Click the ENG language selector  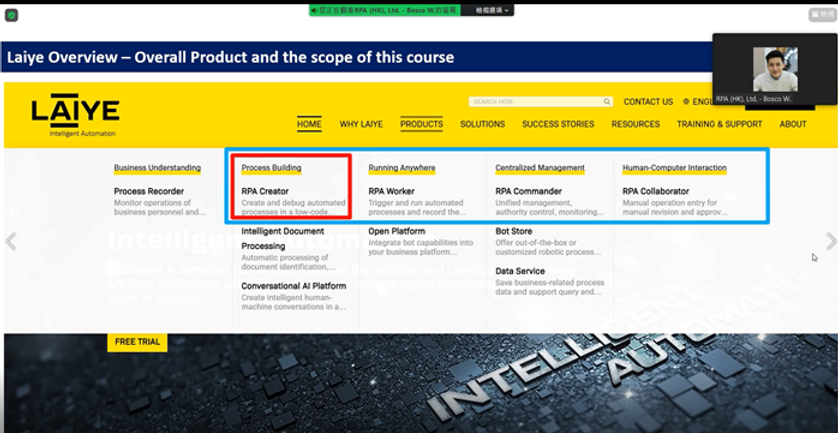click(x=702, y=102)
